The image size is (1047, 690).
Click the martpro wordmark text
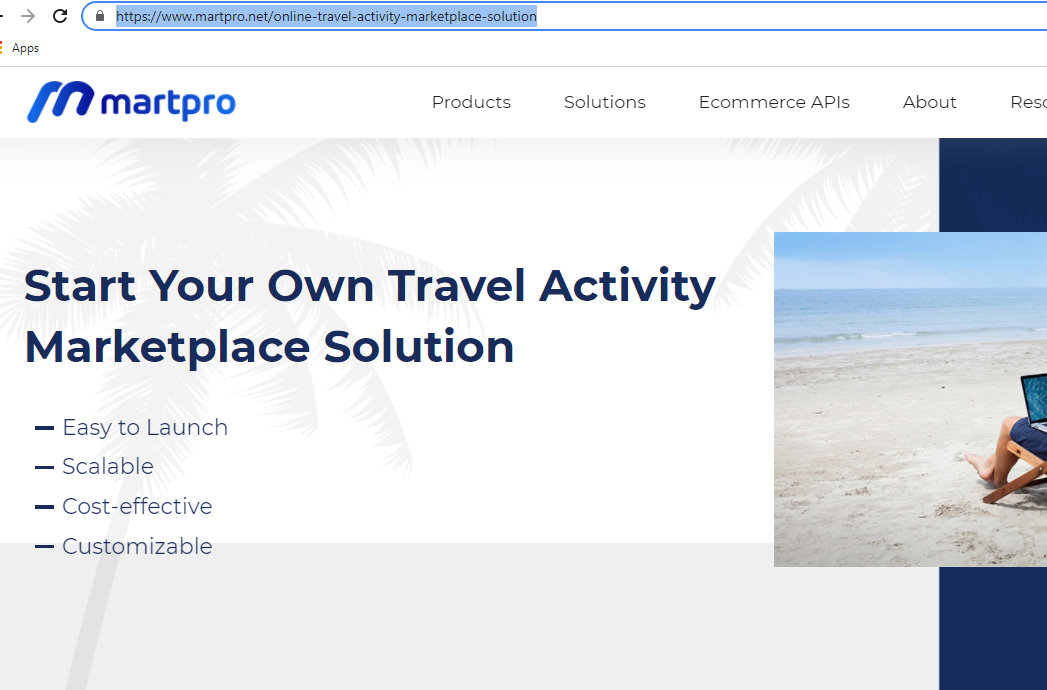pos(168,102)
